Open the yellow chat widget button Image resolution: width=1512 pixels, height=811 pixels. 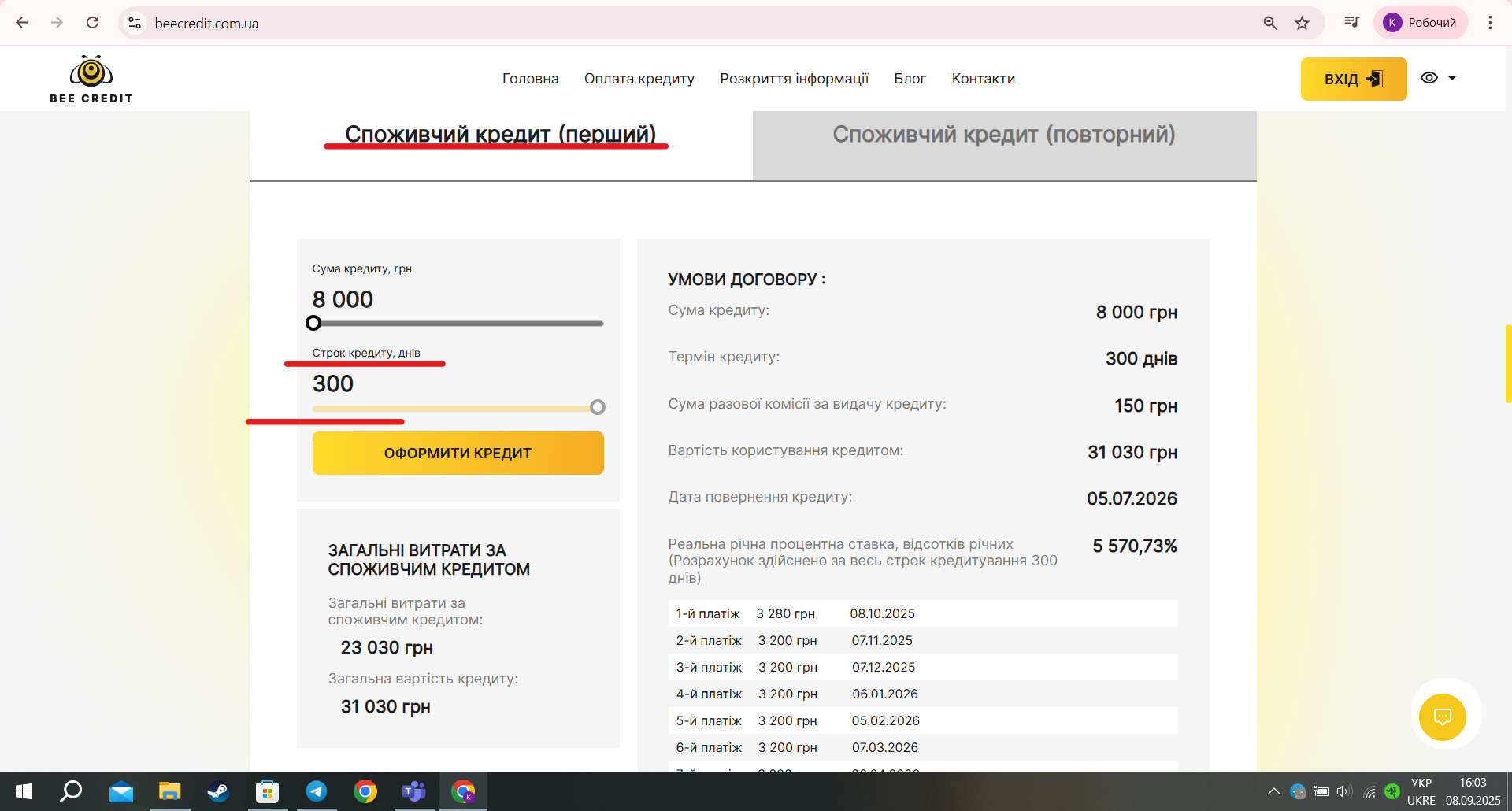[1443, 717]
